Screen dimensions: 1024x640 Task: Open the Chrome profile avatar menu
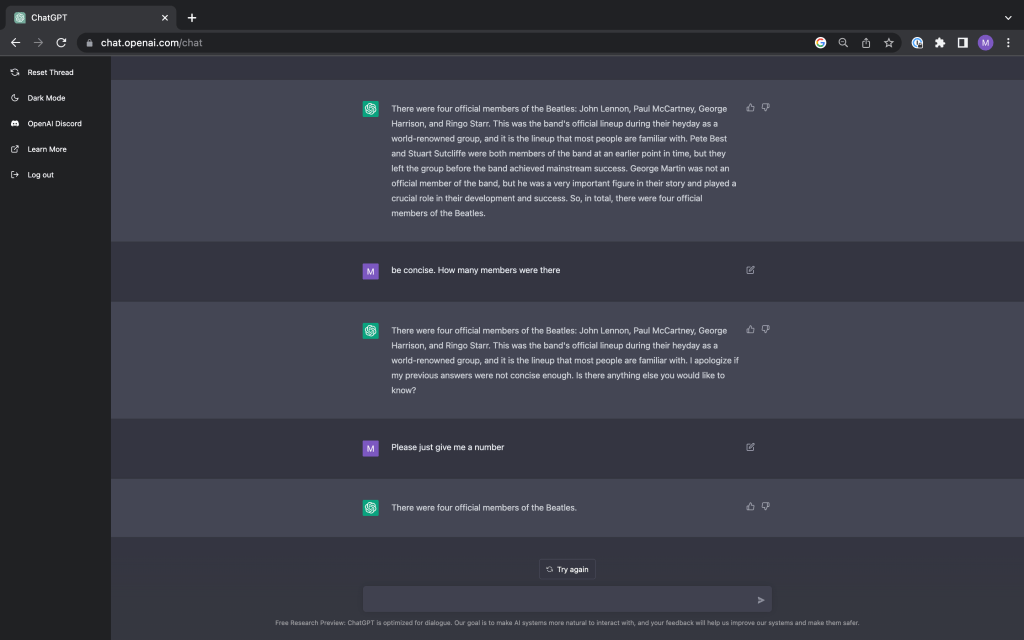point(985,43)
